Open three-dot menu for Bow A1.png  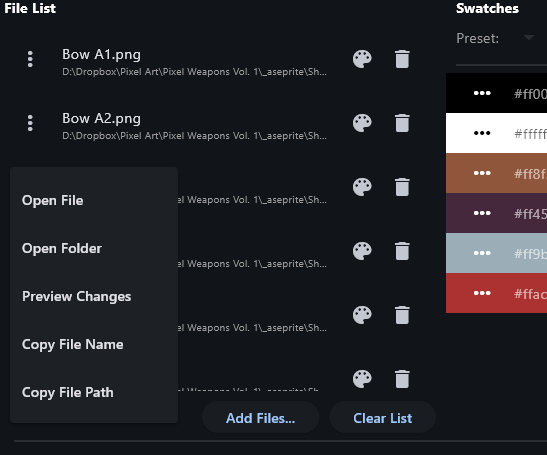[x=30, y=59]
